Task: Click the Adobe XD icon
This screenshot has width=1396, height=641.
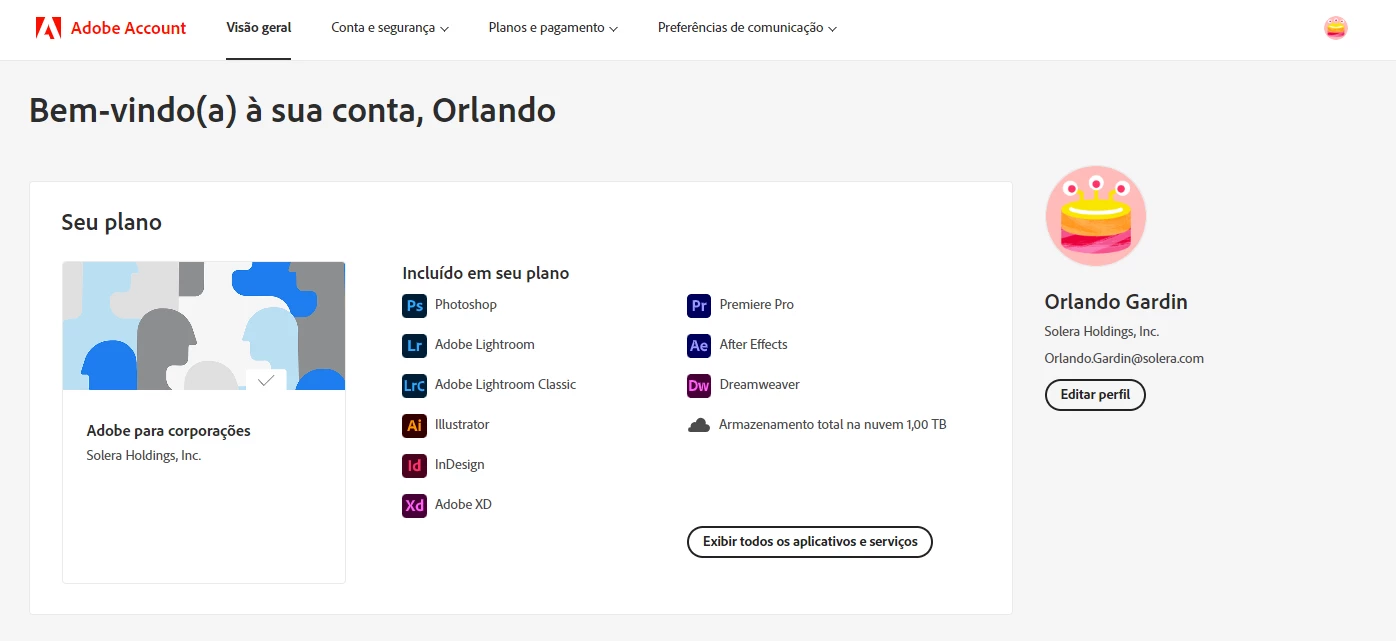Action: click(x=414, y=505)
